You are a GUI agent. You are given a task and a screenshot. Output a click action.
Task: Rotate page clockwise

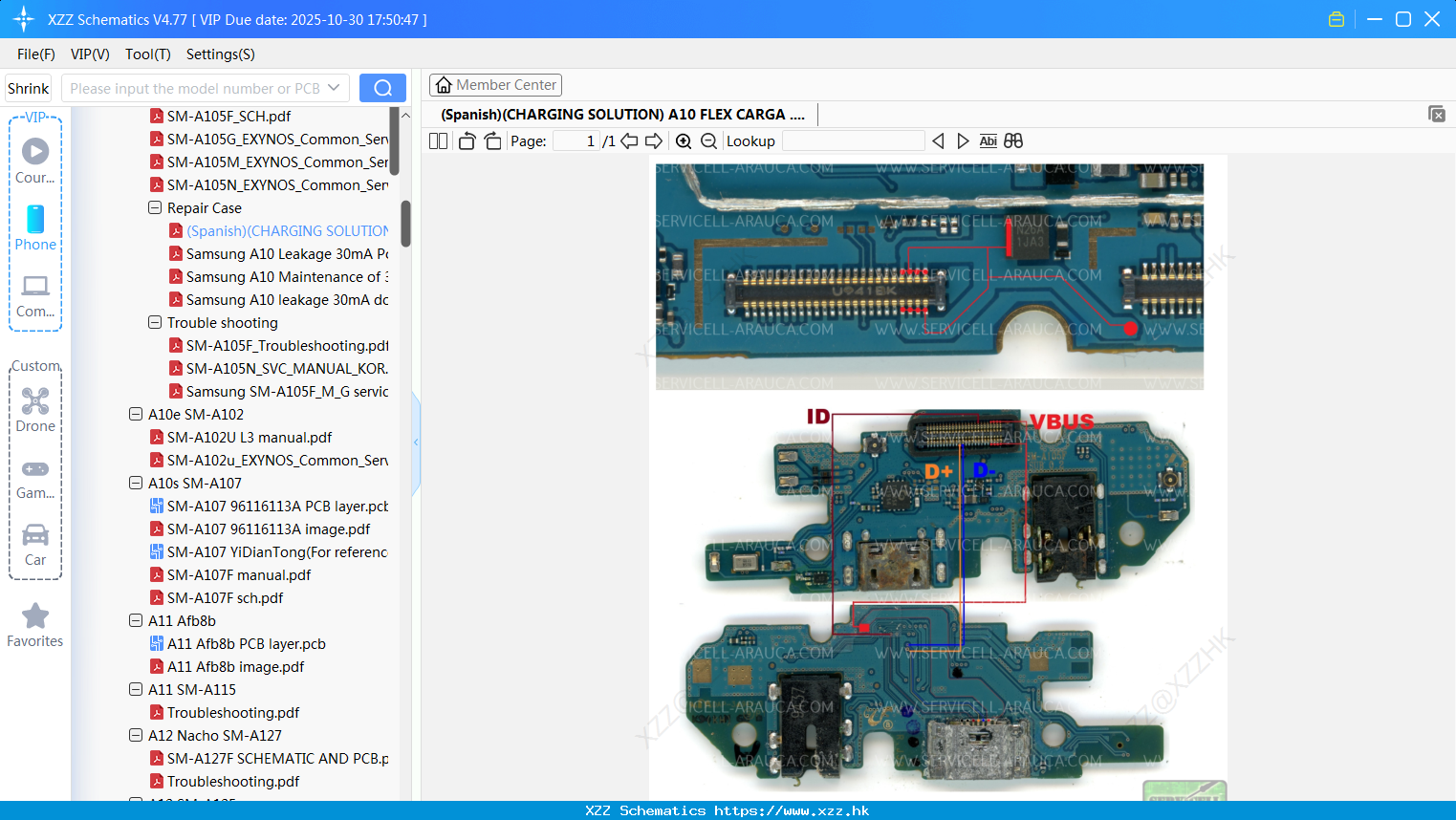pos(492,140)
